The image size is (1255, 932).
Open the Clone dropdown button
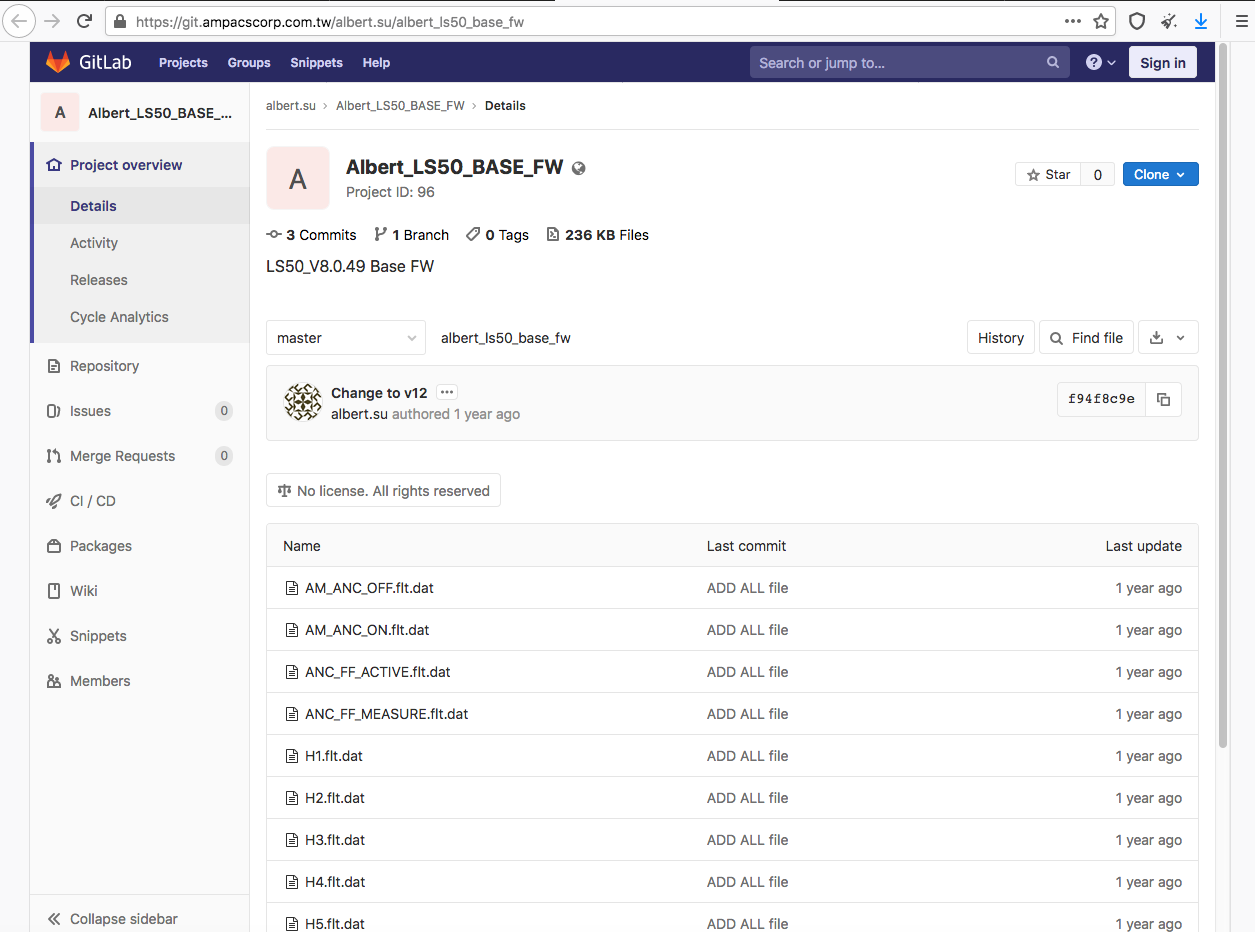1160,174
